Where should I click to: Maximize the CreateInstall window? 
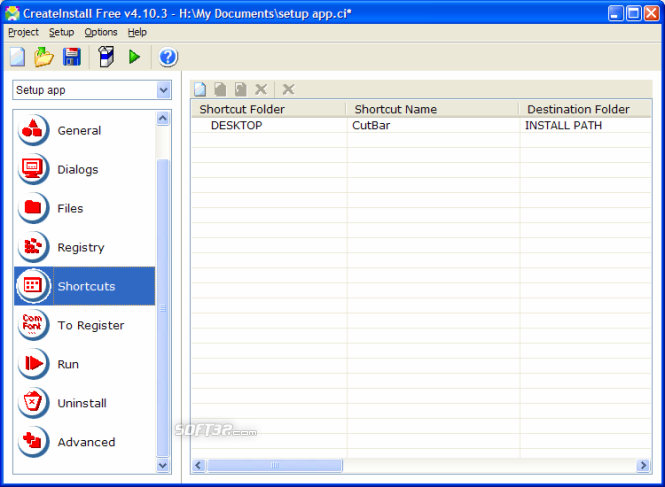click(x=634, y=13)
